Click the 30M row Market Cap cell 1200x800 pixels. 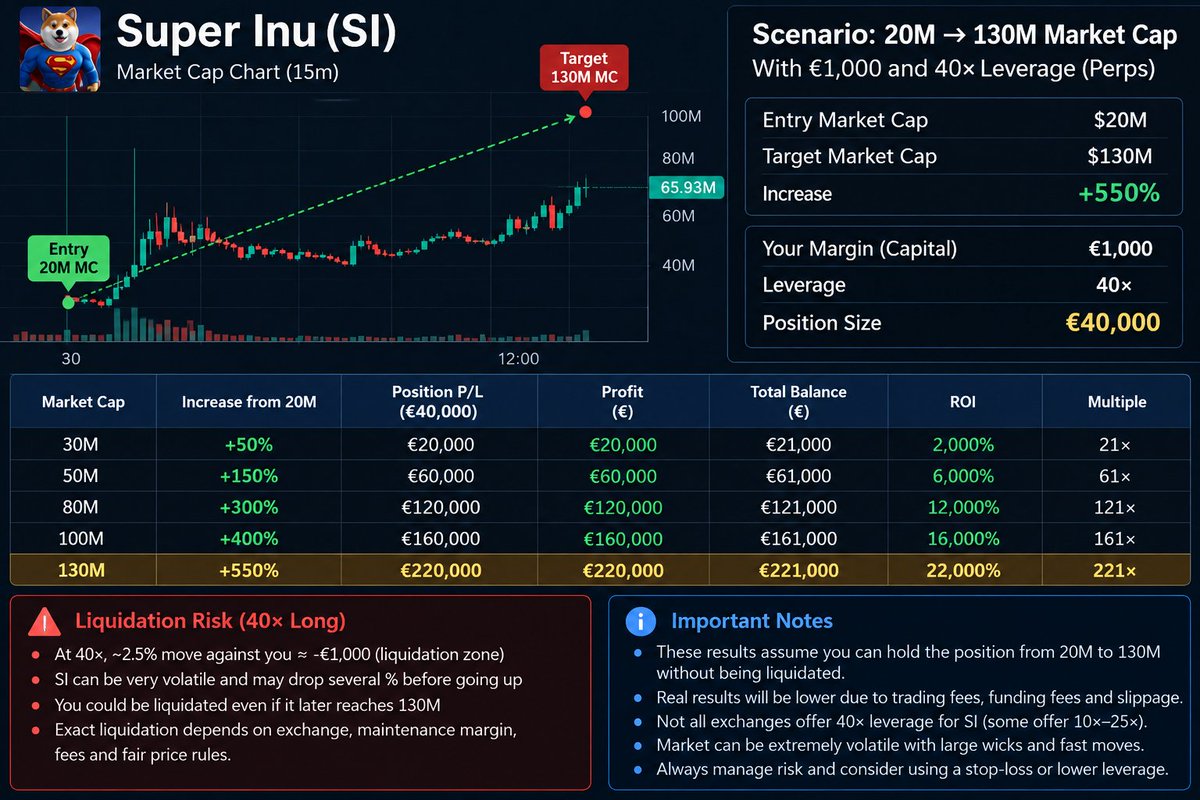pos(81,445)
